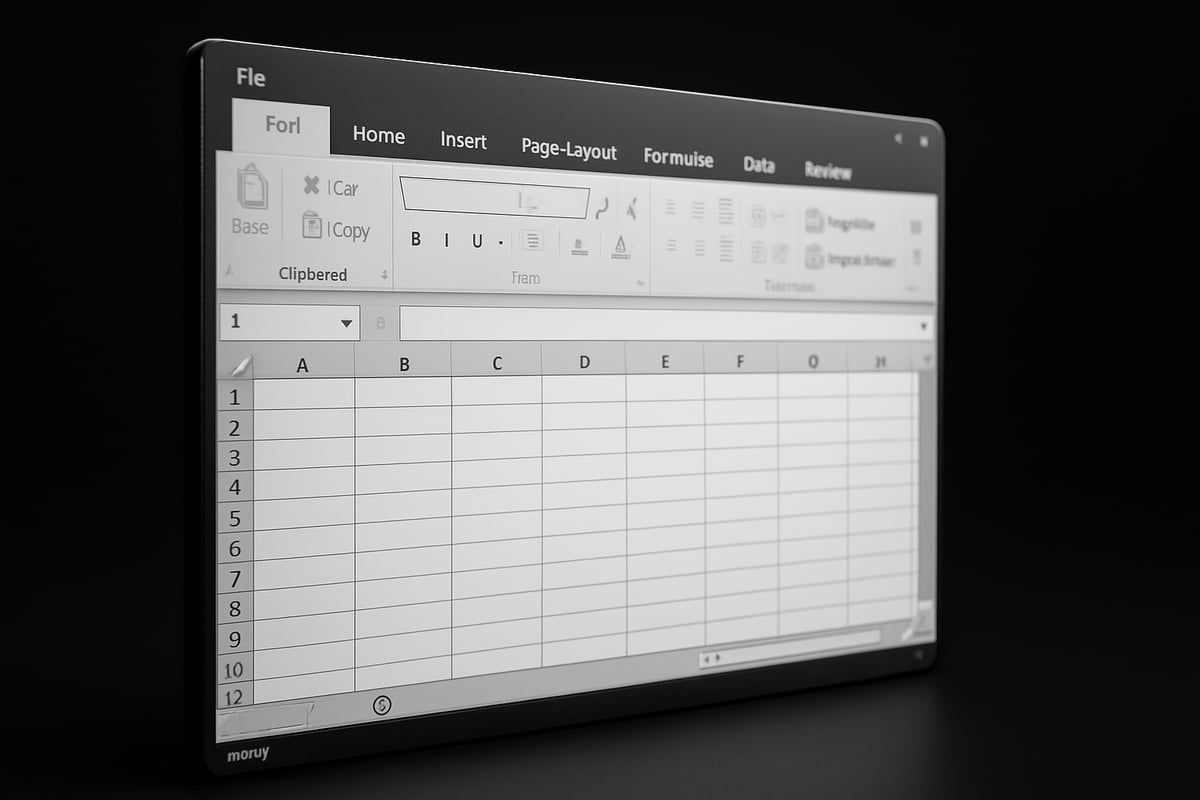Switch to the Page-Layout ribbon tab
The width and height of the screenshot is (1200, 800).
(568, 151)
